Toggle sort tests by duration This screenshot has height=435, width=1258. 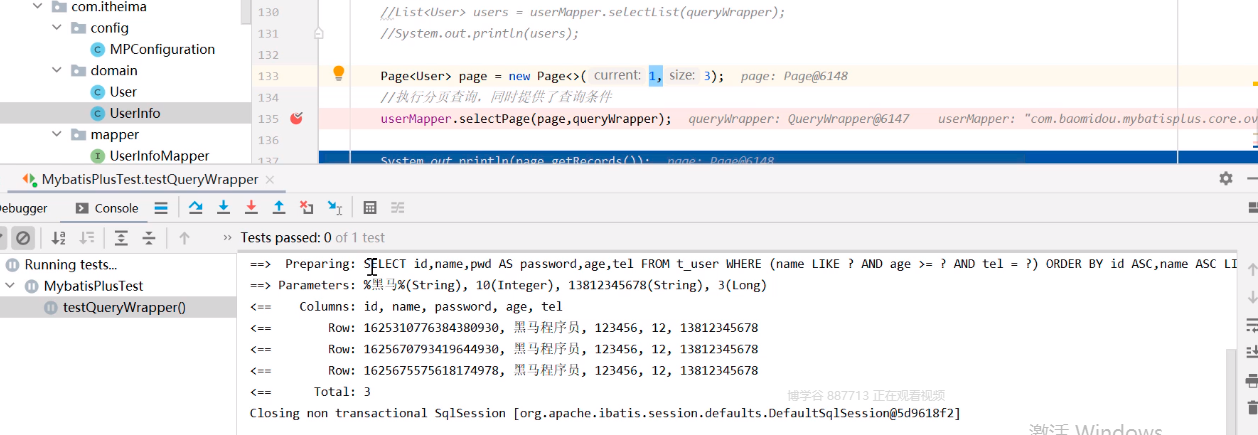point(87,238)
